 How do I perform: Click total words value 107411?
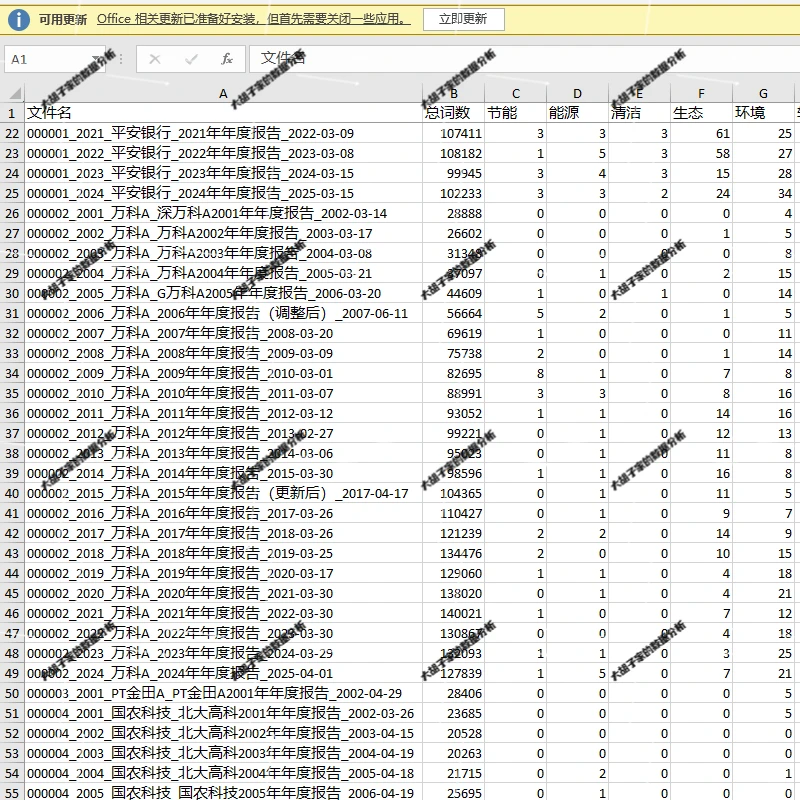[x=454, y=134]
